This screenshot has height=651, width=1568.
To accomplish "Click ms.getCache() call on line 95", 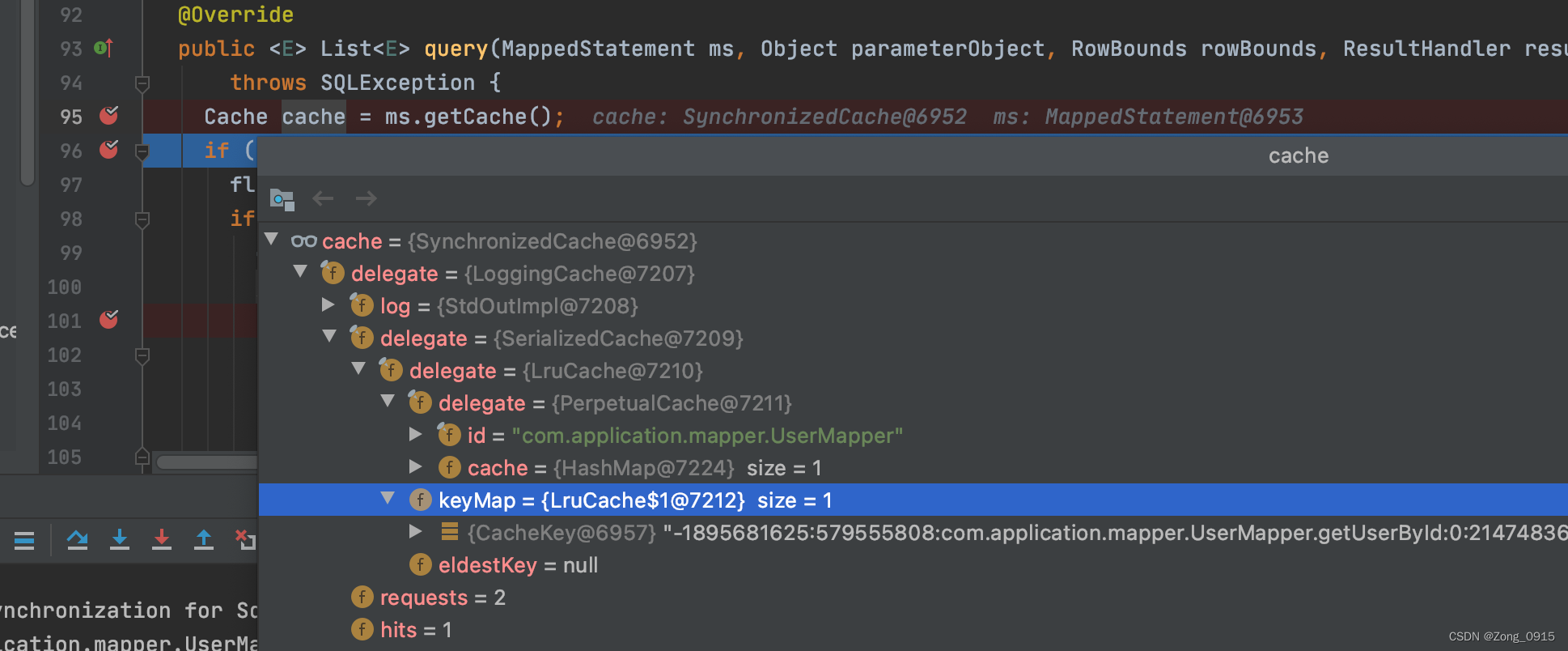I will 468,117.
